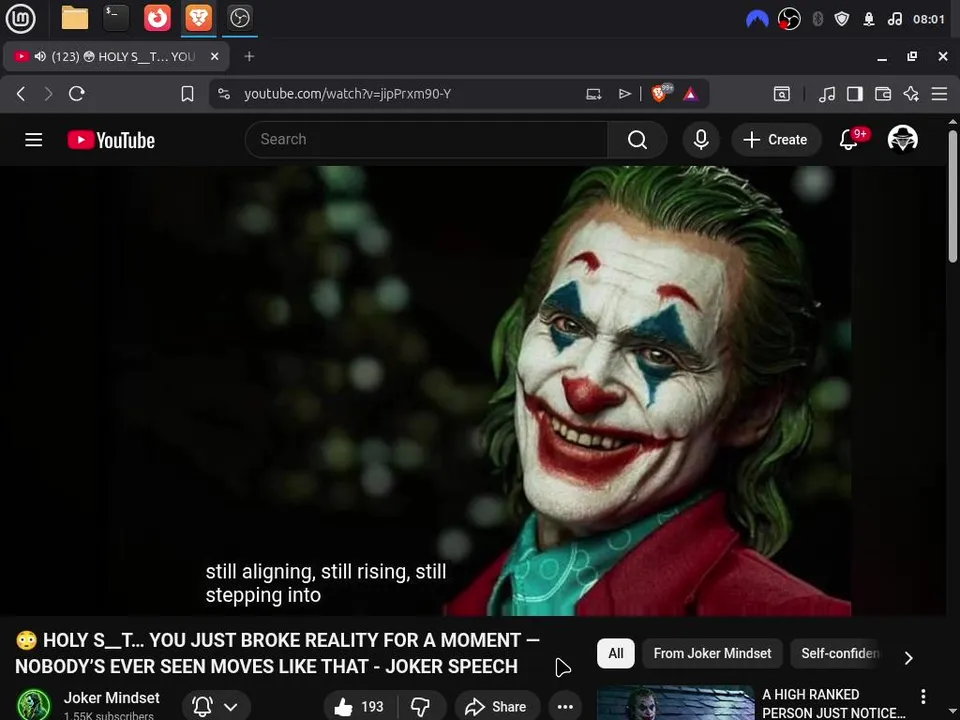Open the Joker Mindset channel avatar
960x720 pixels.
point(34,705)
